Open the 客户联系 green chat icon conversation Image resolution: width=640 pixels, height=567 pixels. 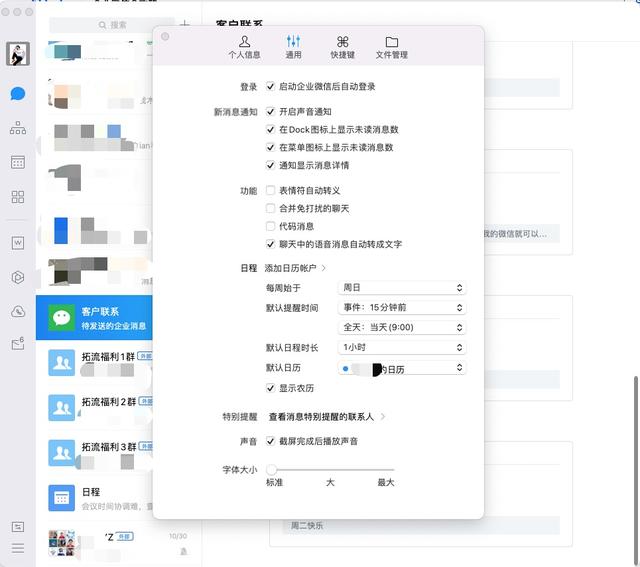click(62, 318)
